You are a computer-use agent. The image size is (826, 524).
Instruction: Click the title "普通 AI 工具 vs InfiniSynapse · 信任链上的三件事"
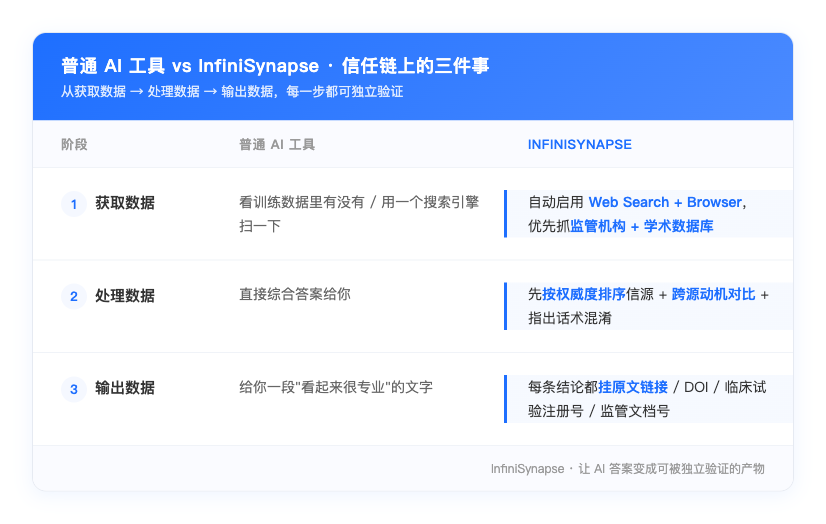click(x=275, y=66)
